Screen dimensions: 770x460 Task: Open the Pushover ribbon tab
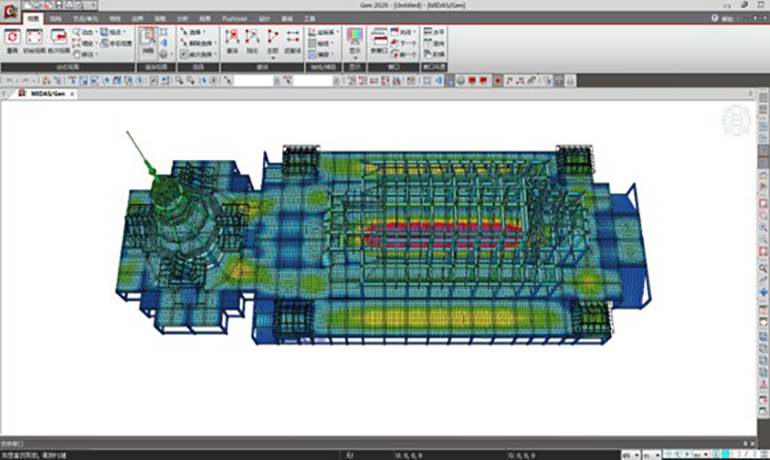coord(234,18)
